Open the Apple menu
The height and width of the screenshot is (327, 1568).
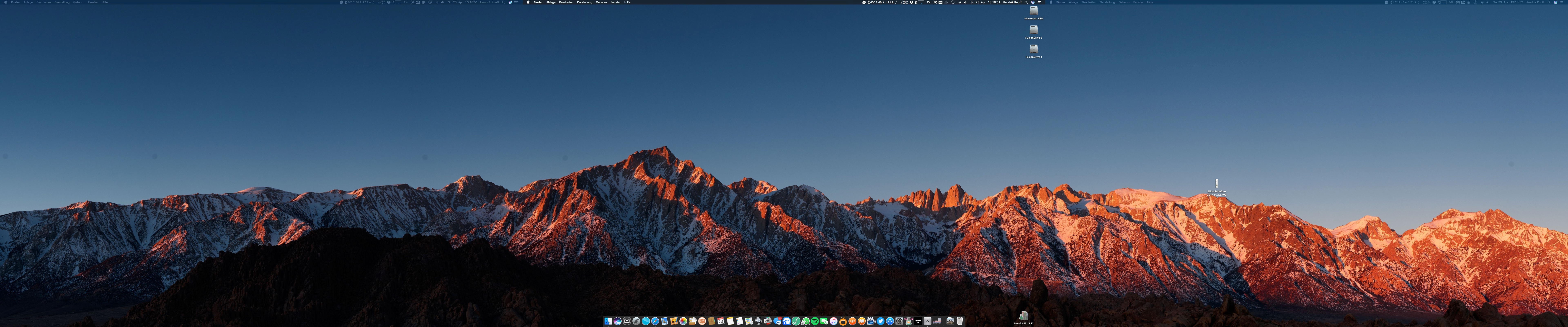click(528, 2)
